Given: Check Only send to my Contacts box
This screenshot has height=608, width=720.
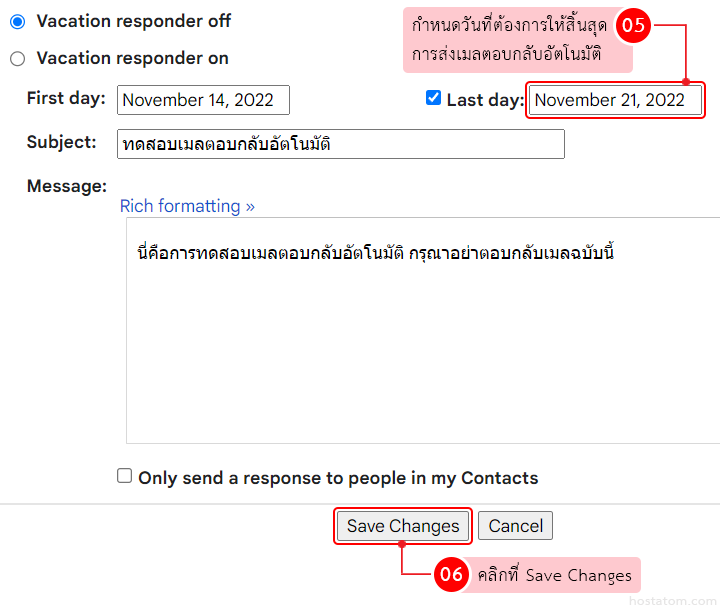Looking at the screenshot, I should tap(125, 476).
